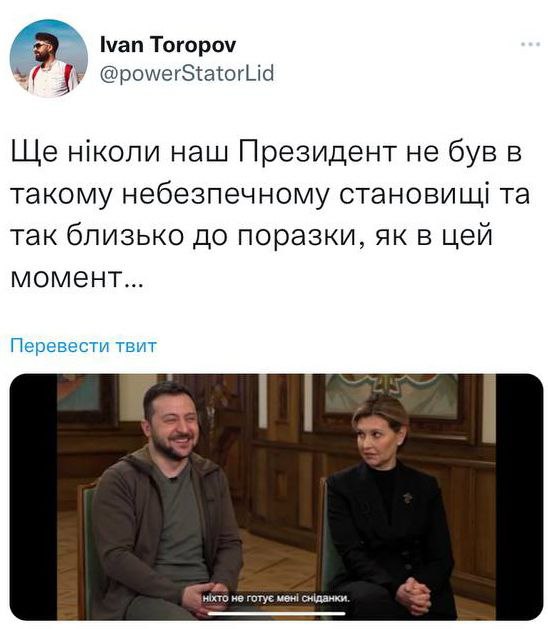Open Ivan Toropov's profile avatar

coord(49,59)
